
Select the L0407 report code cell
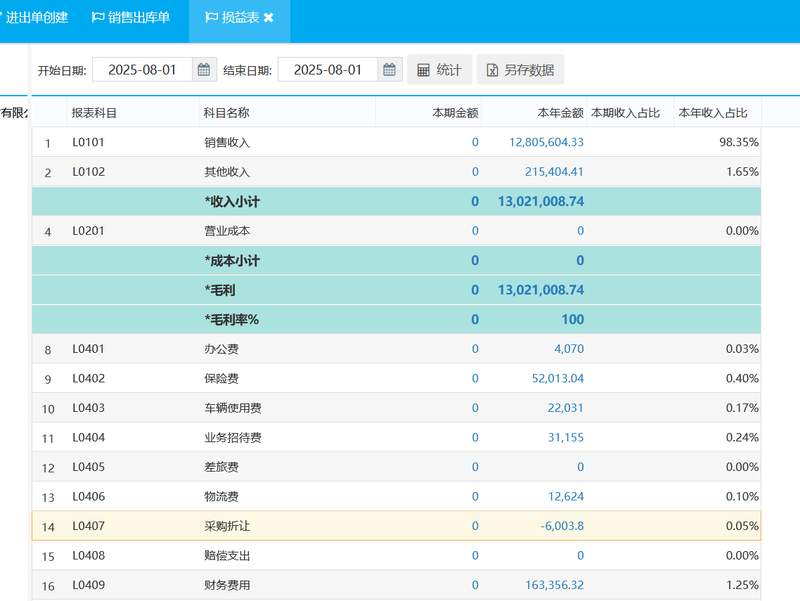click(x=88, y=526)
